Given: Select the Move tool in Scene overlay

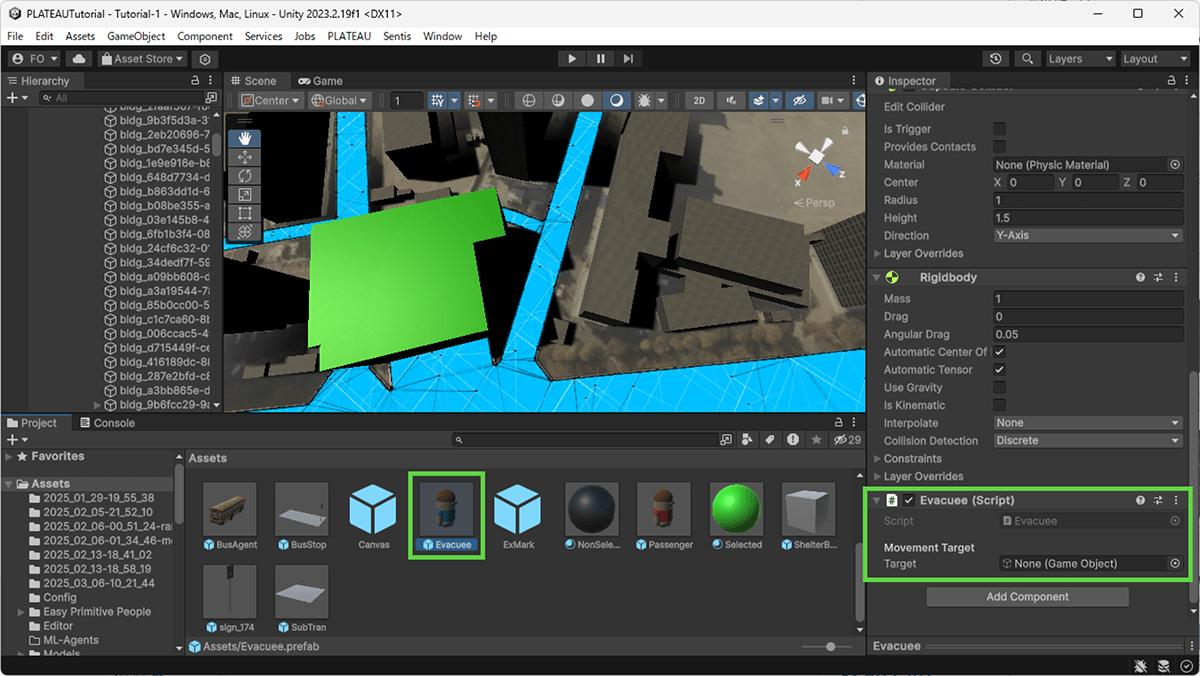Looking at the screenshot, I should tap(245, 157).
